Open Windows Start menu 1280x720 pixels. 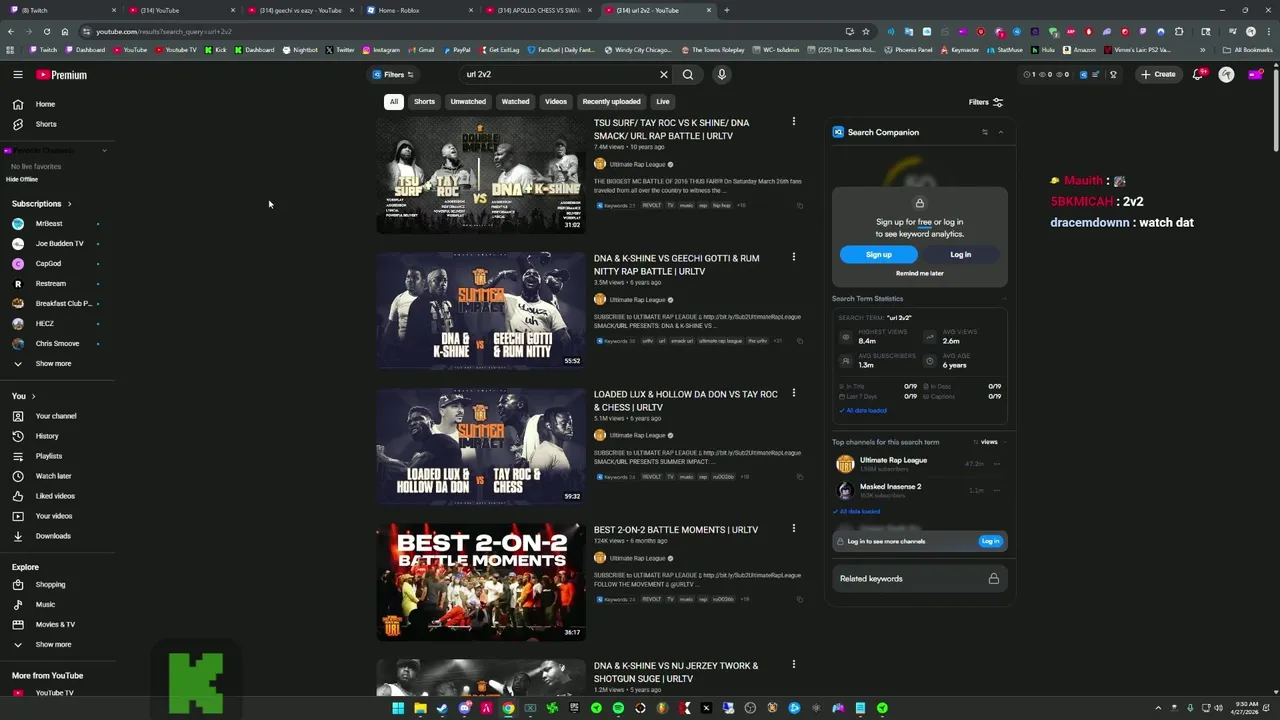[398, 708]
